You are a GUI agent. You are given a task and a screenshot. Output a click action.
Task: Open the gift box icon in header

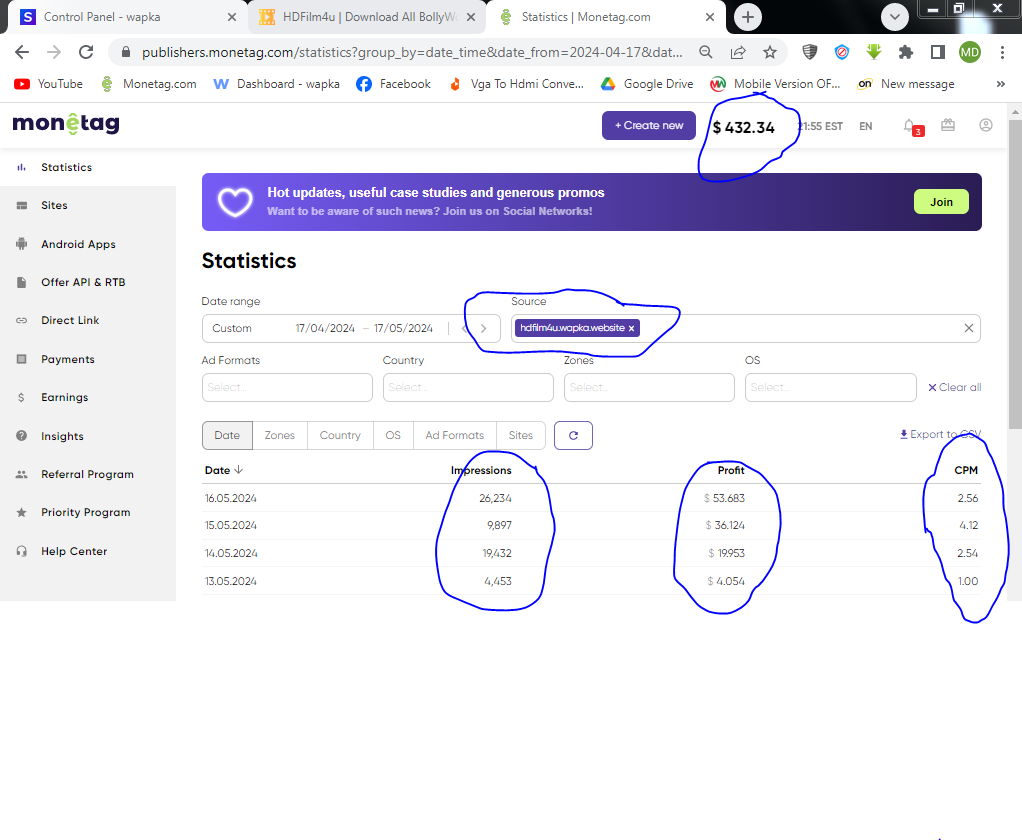pyautogui.click(x=948, y=125)
